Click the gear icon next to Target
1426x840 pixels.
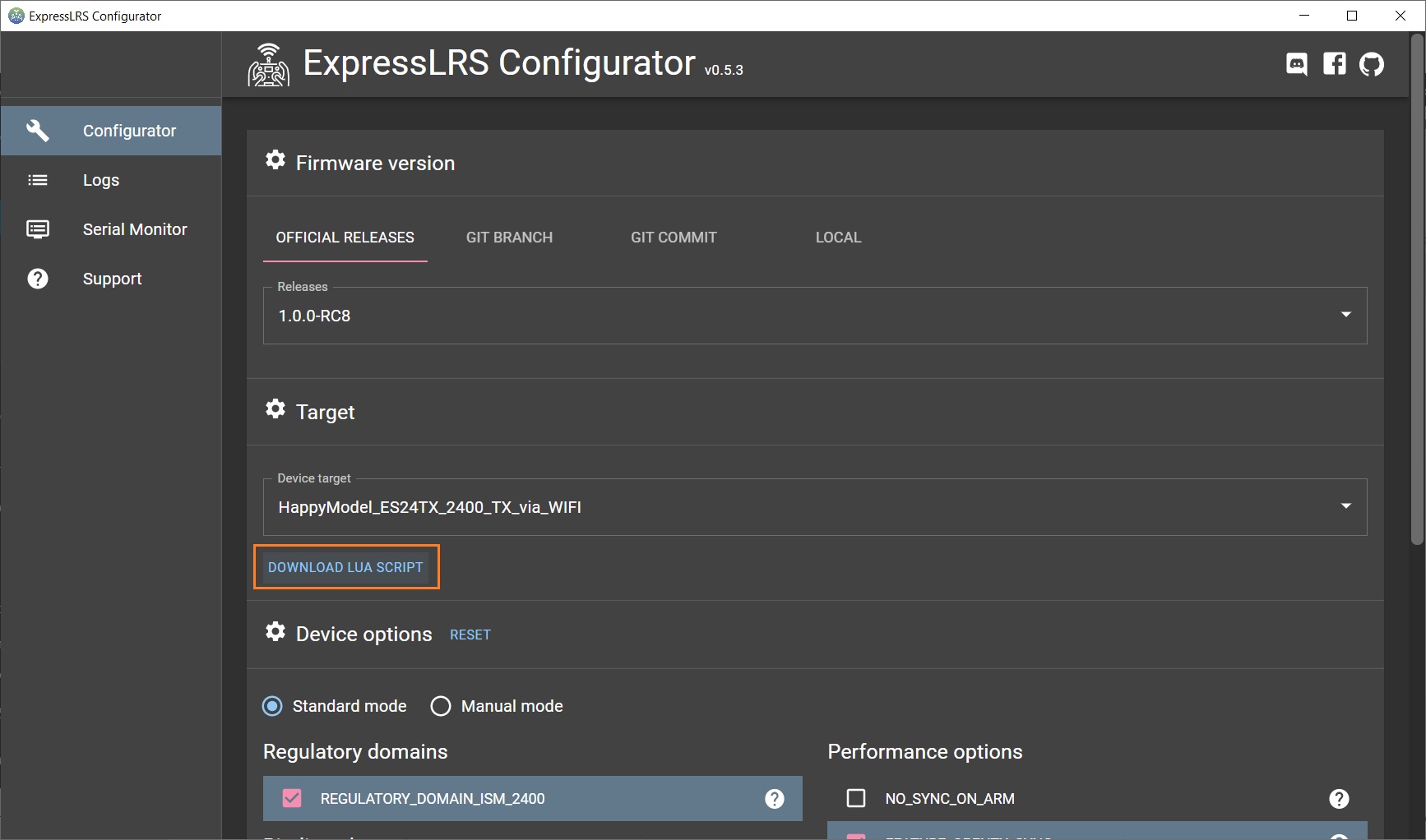[x=275, y=409]
